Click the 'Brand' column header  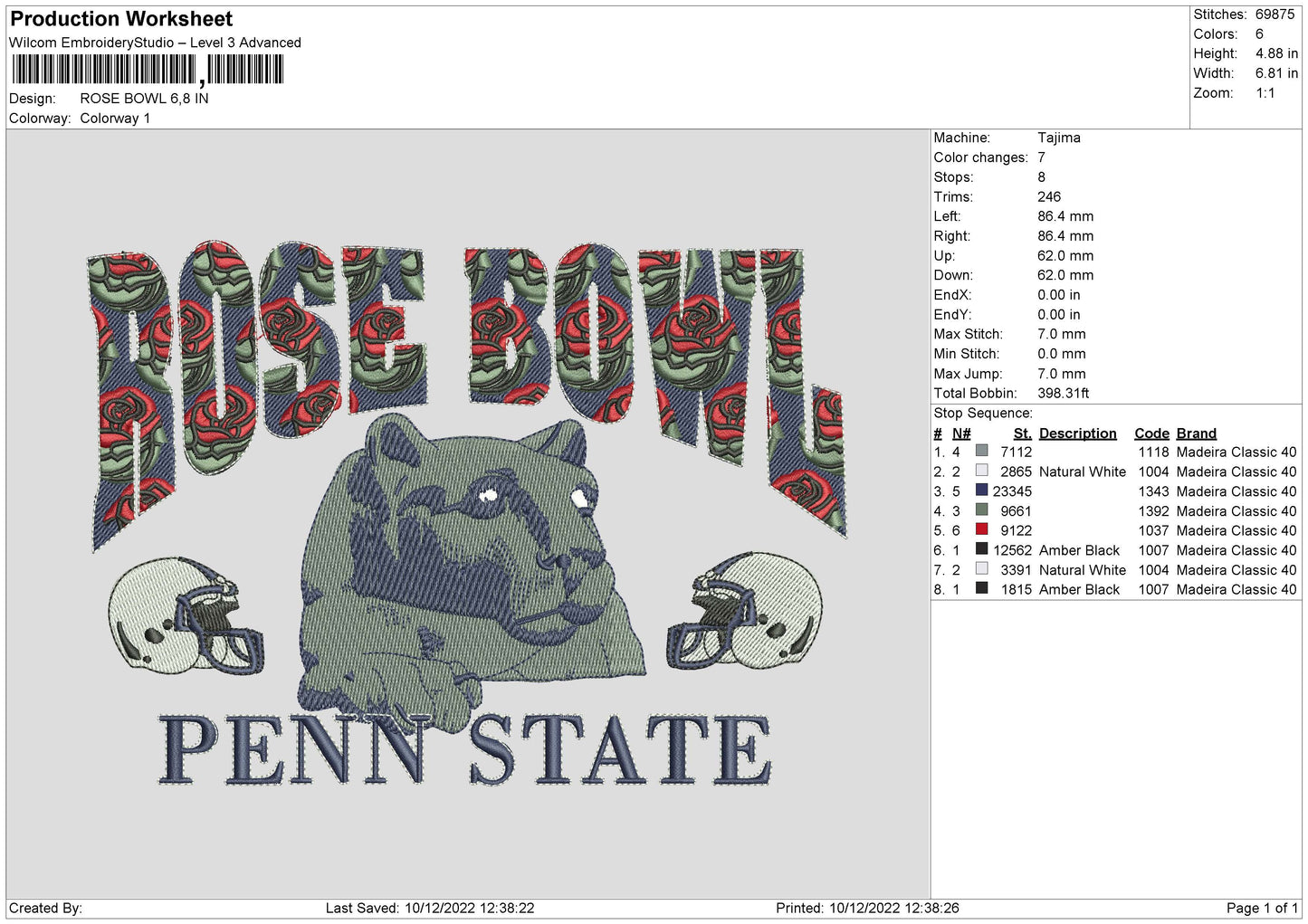point(1196,433)
